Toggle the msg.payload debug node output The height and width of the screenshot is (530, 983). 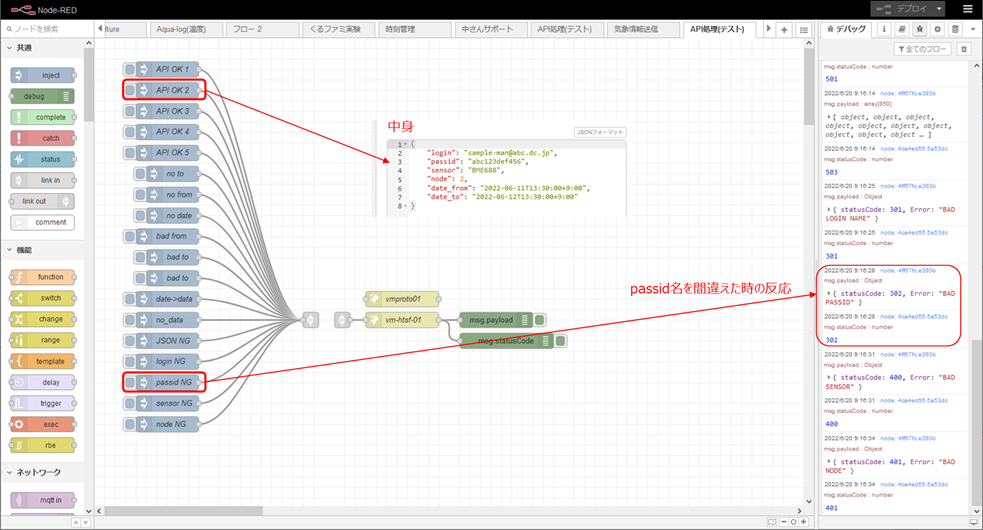539,320
